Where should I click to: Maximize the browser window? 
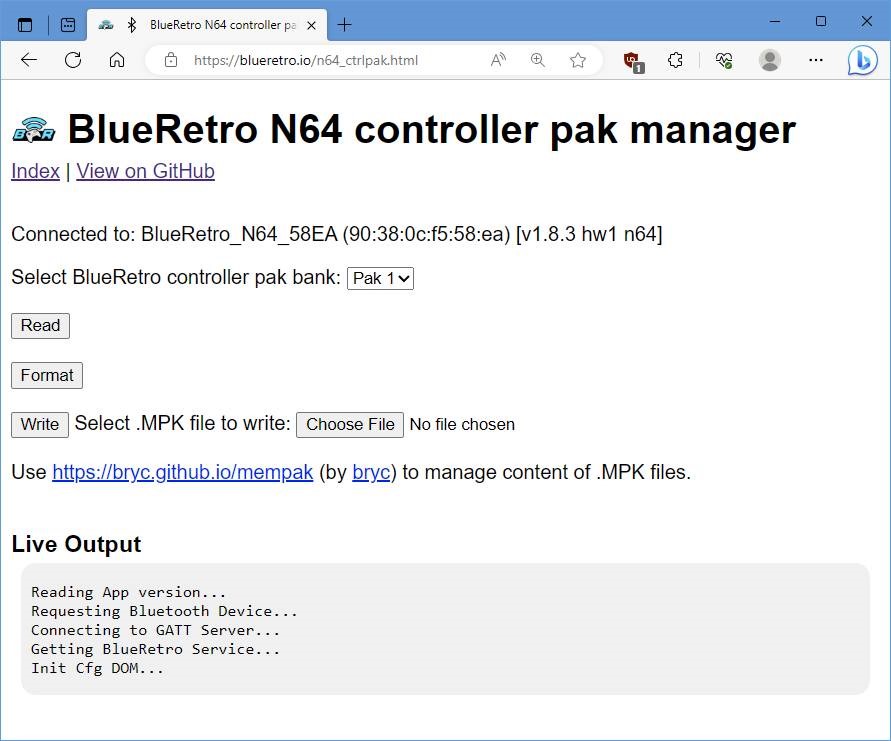(821, 22)
